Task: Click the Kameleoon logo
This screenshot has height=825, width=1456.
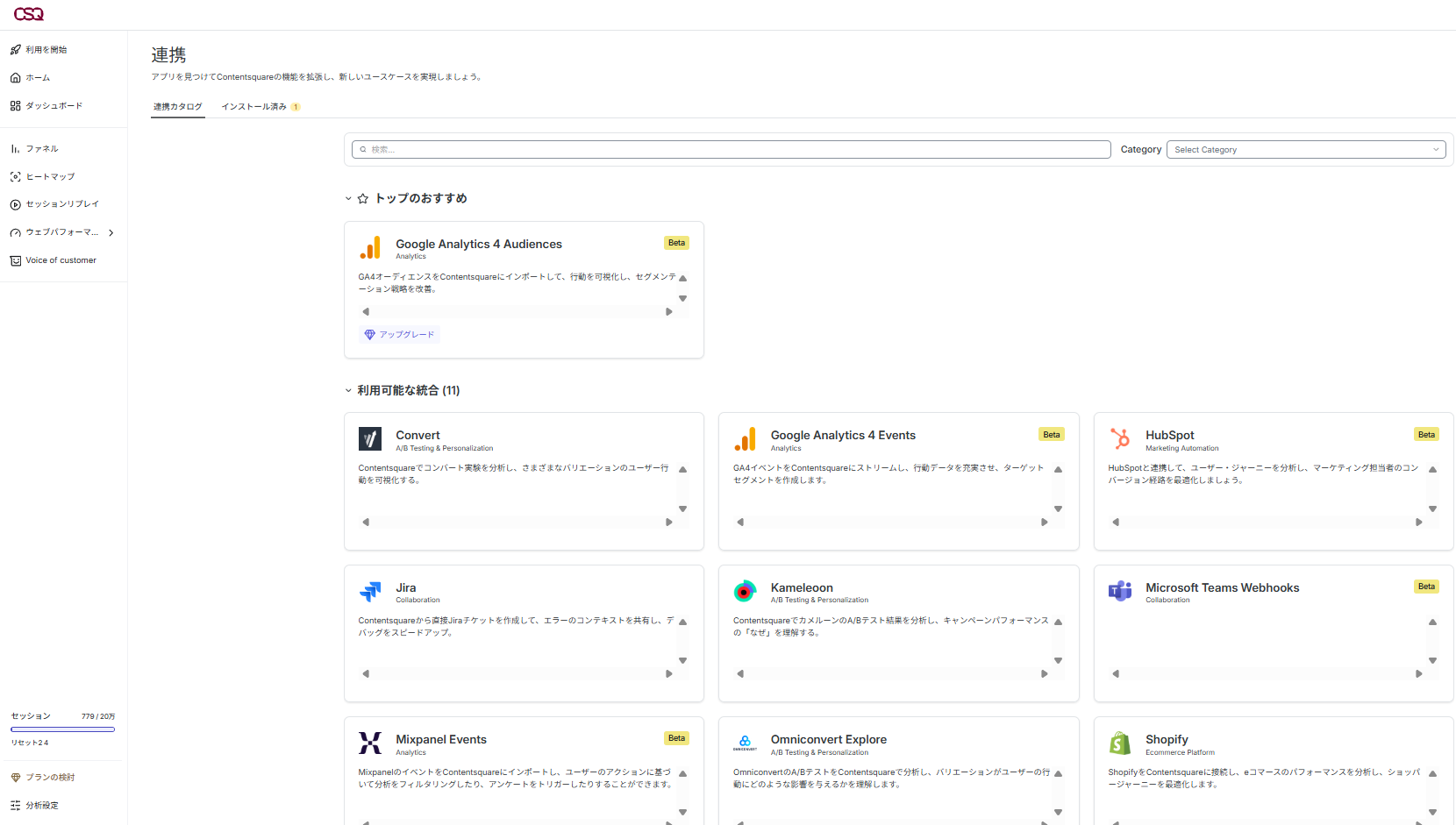Action: tap(745, 592)
